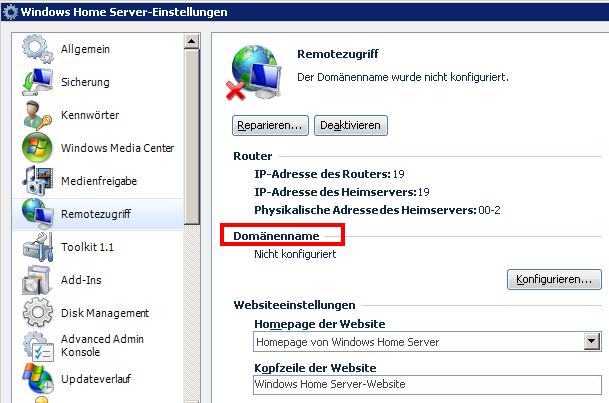Select the Remotezugriff sidebar entry

coord(98,214)
